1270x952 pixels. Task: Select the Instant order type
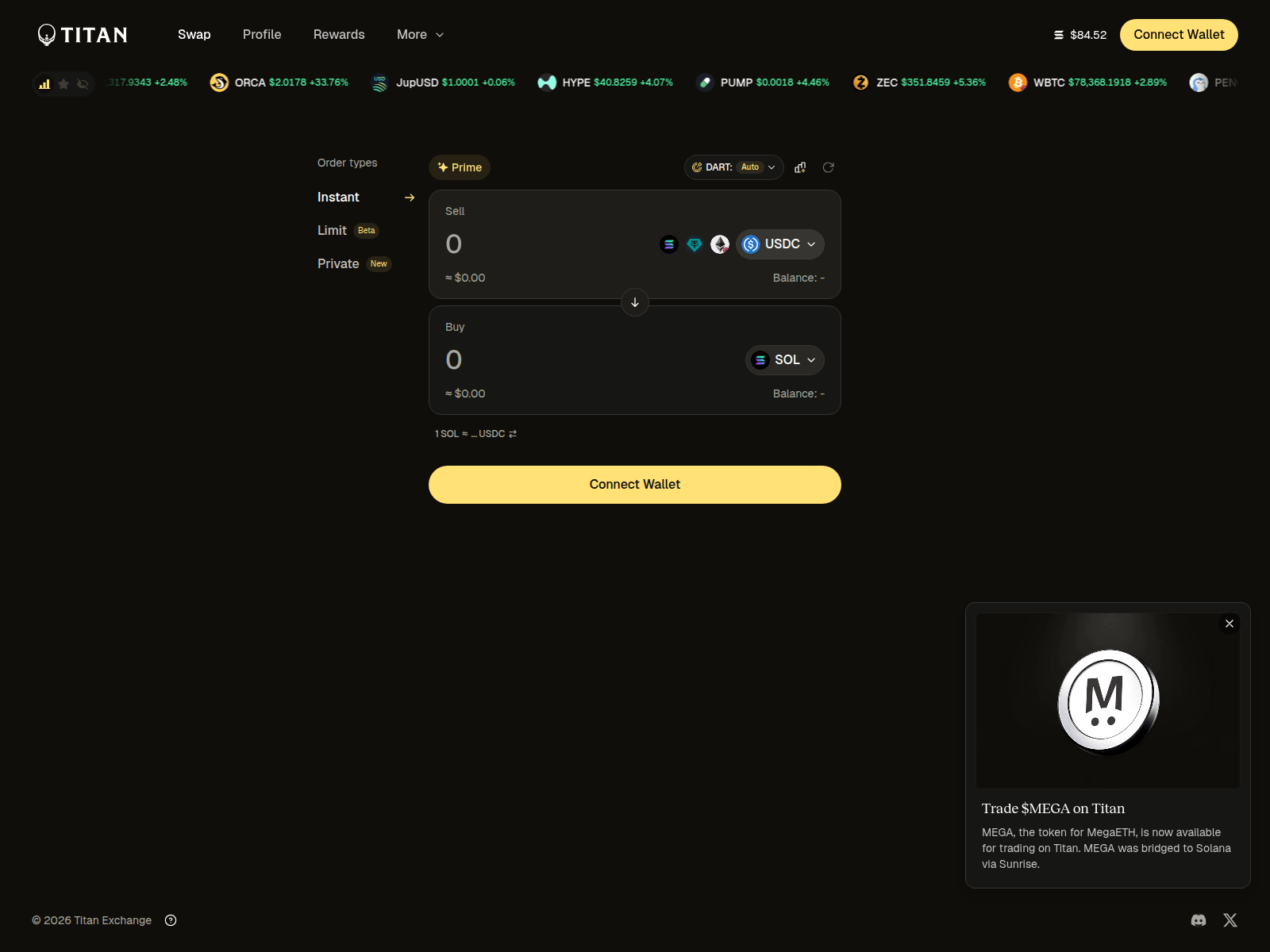coord(366,197)
